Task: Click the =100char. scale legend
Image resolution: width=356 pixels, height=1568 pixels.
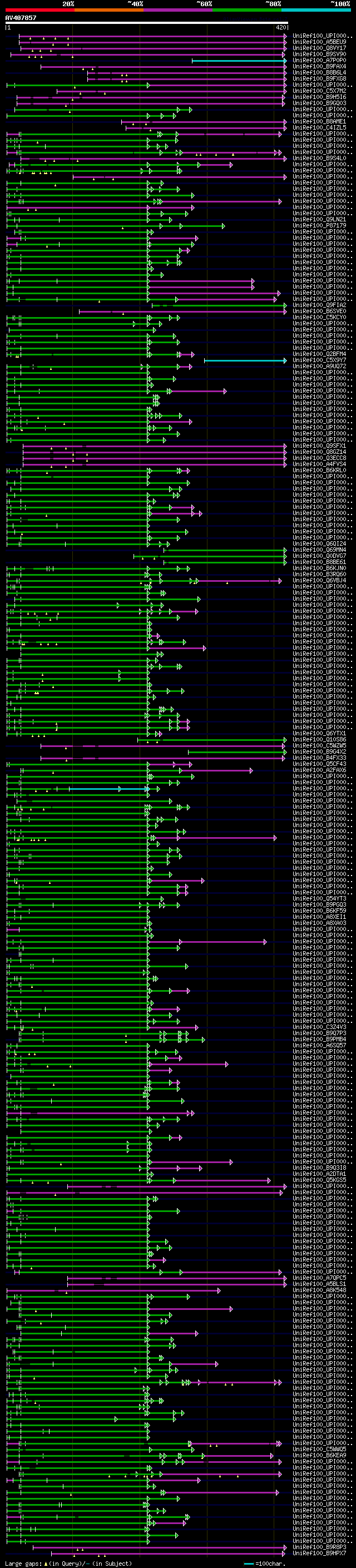Action: [x=264, y=1564]
